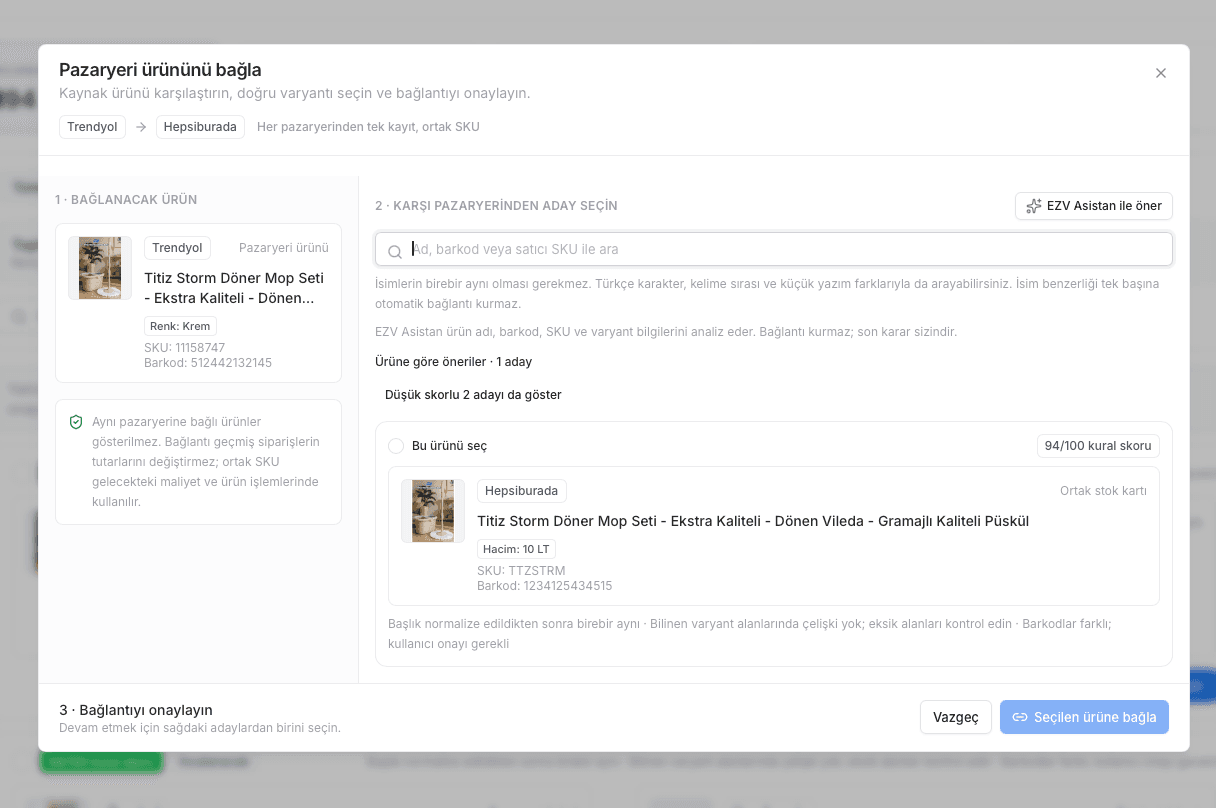1216x808 pixels.
Task: Click the link icon on Seçilen ürüne bağla
Action: [x=1020, y=717]
